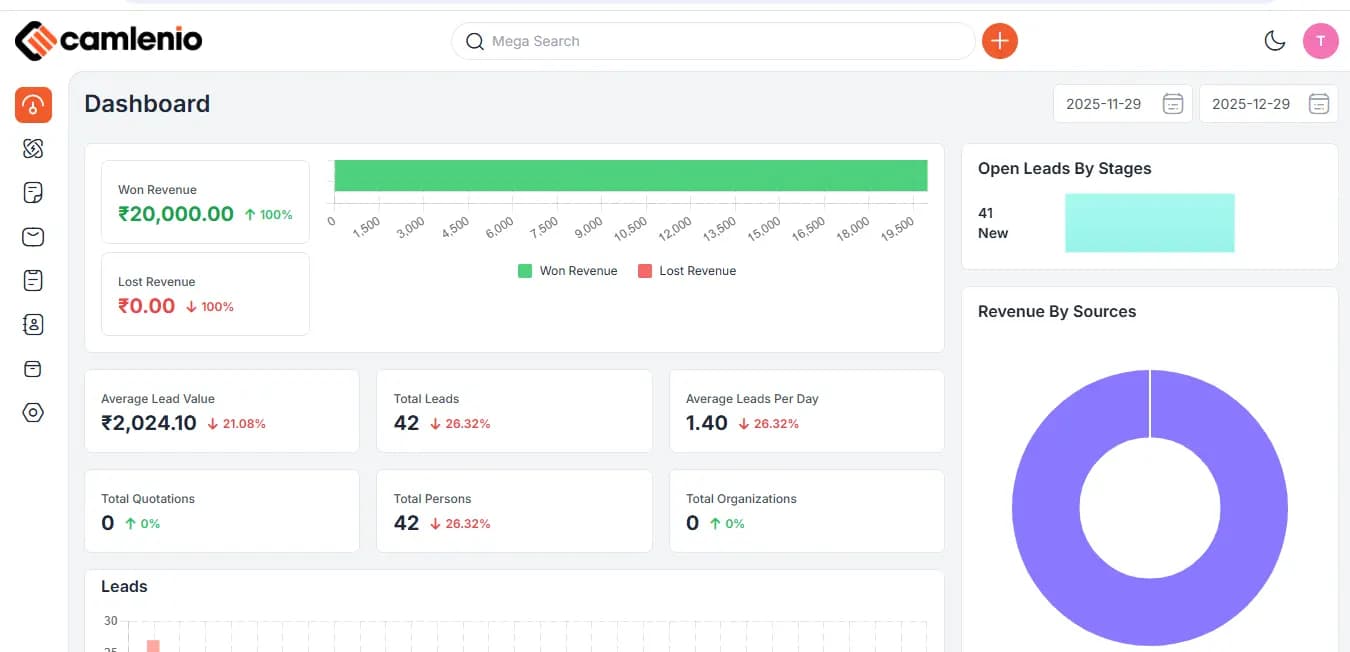Click the "Open Leads By Stages" heading
This screenshot has width=1350, height=652.
tap(1065, 169)
